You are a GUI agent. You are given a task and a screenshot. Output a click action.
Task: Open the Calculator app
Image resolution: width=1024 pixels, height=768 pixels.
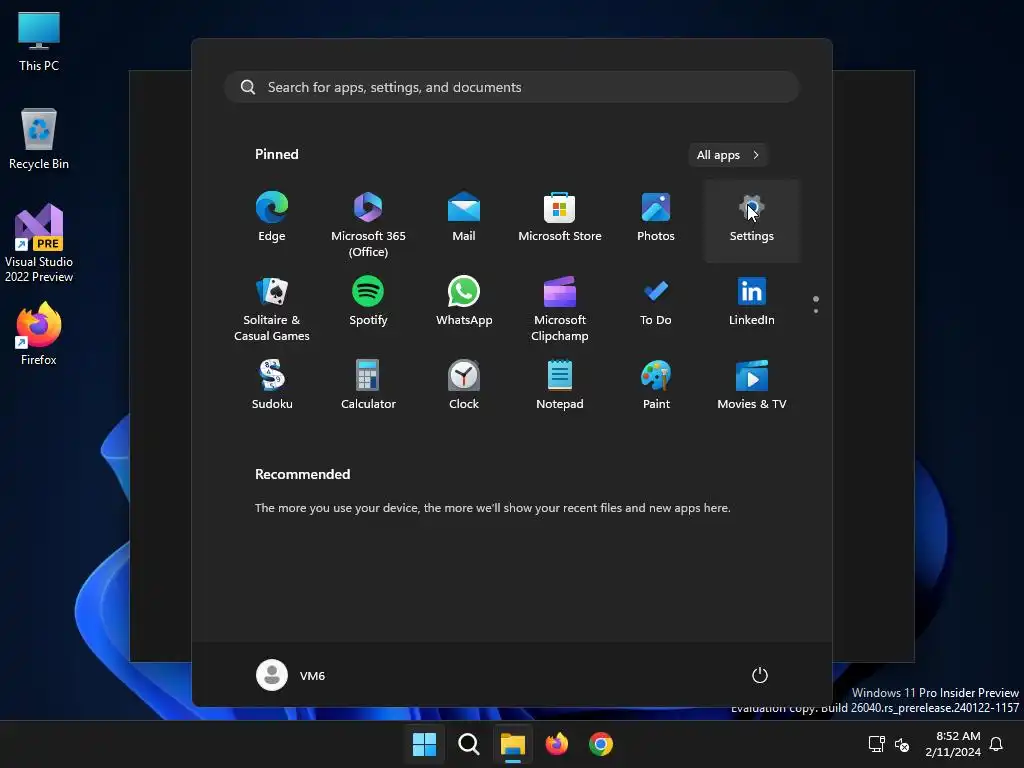tap(368, 385)
